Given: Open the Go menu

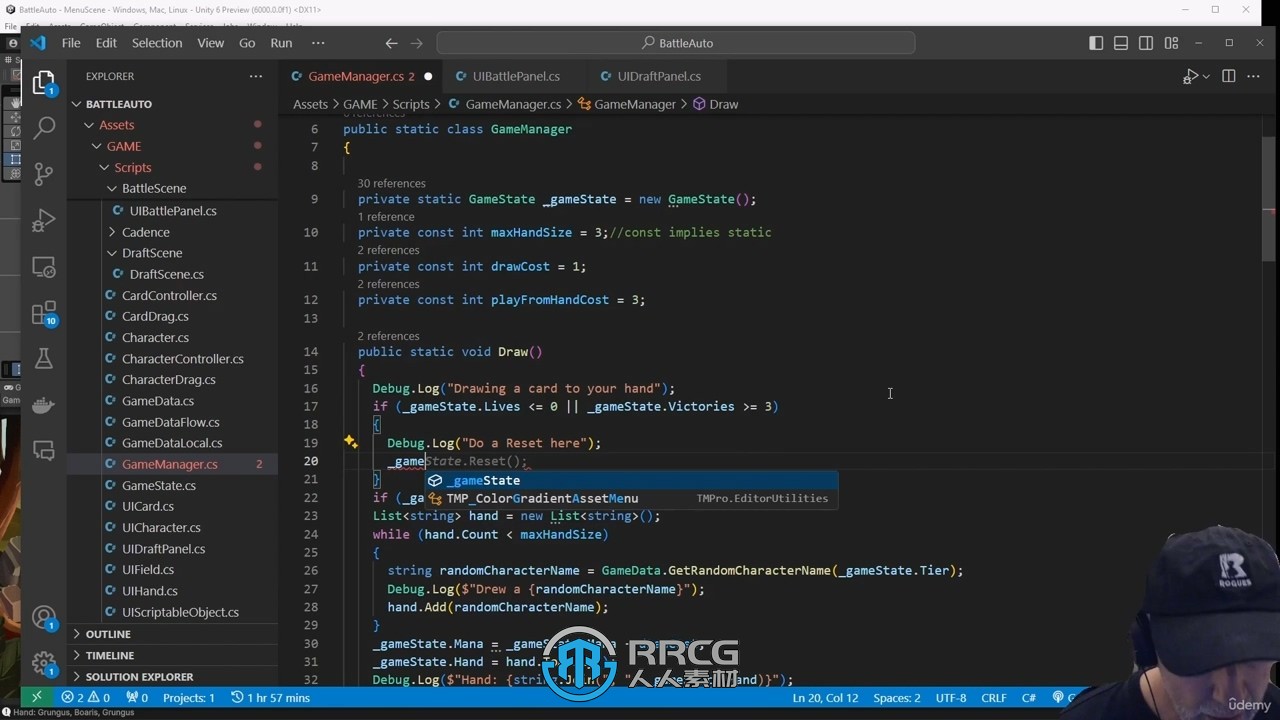Looking at the screenshot, I should 247,43.
